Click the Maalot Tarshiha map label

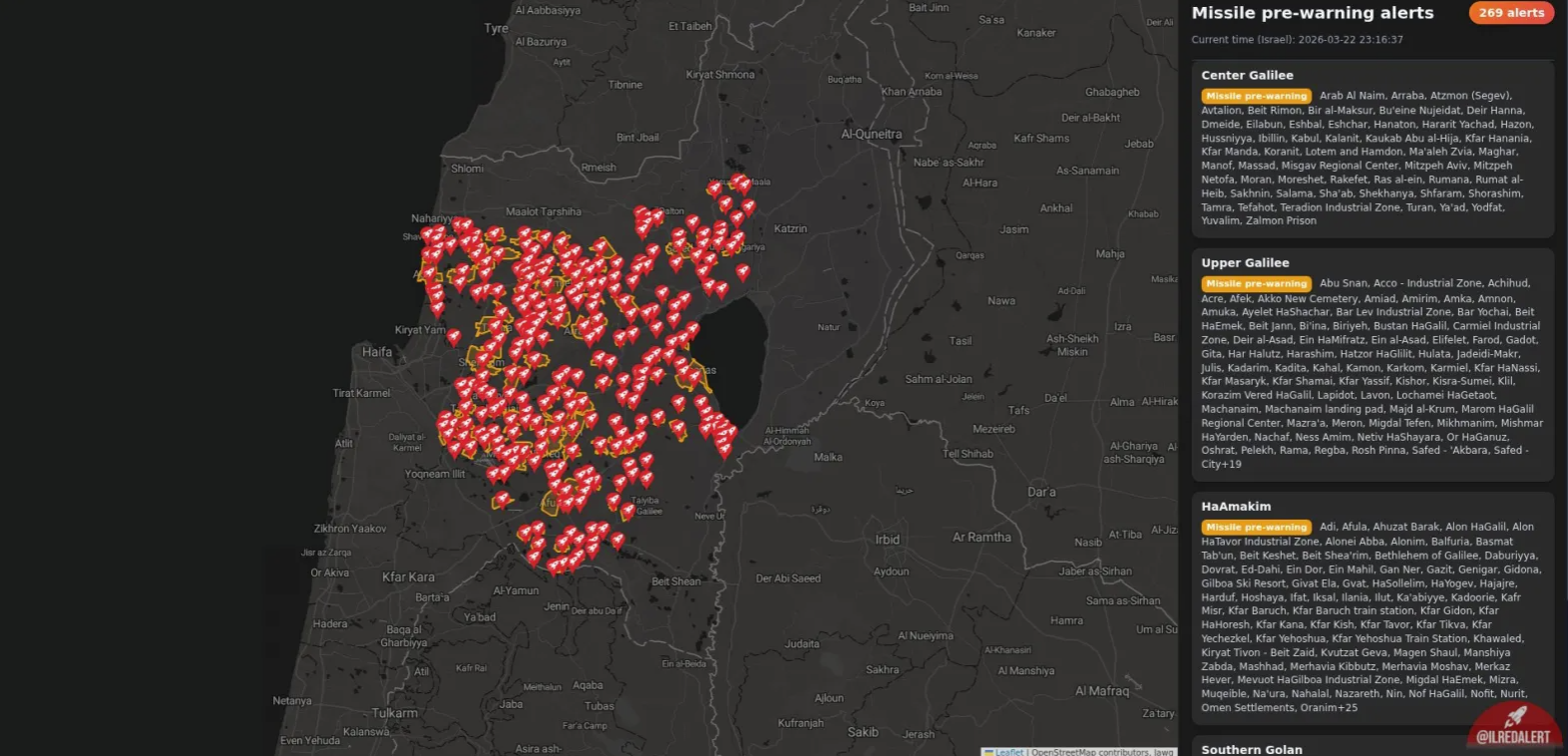543,211
